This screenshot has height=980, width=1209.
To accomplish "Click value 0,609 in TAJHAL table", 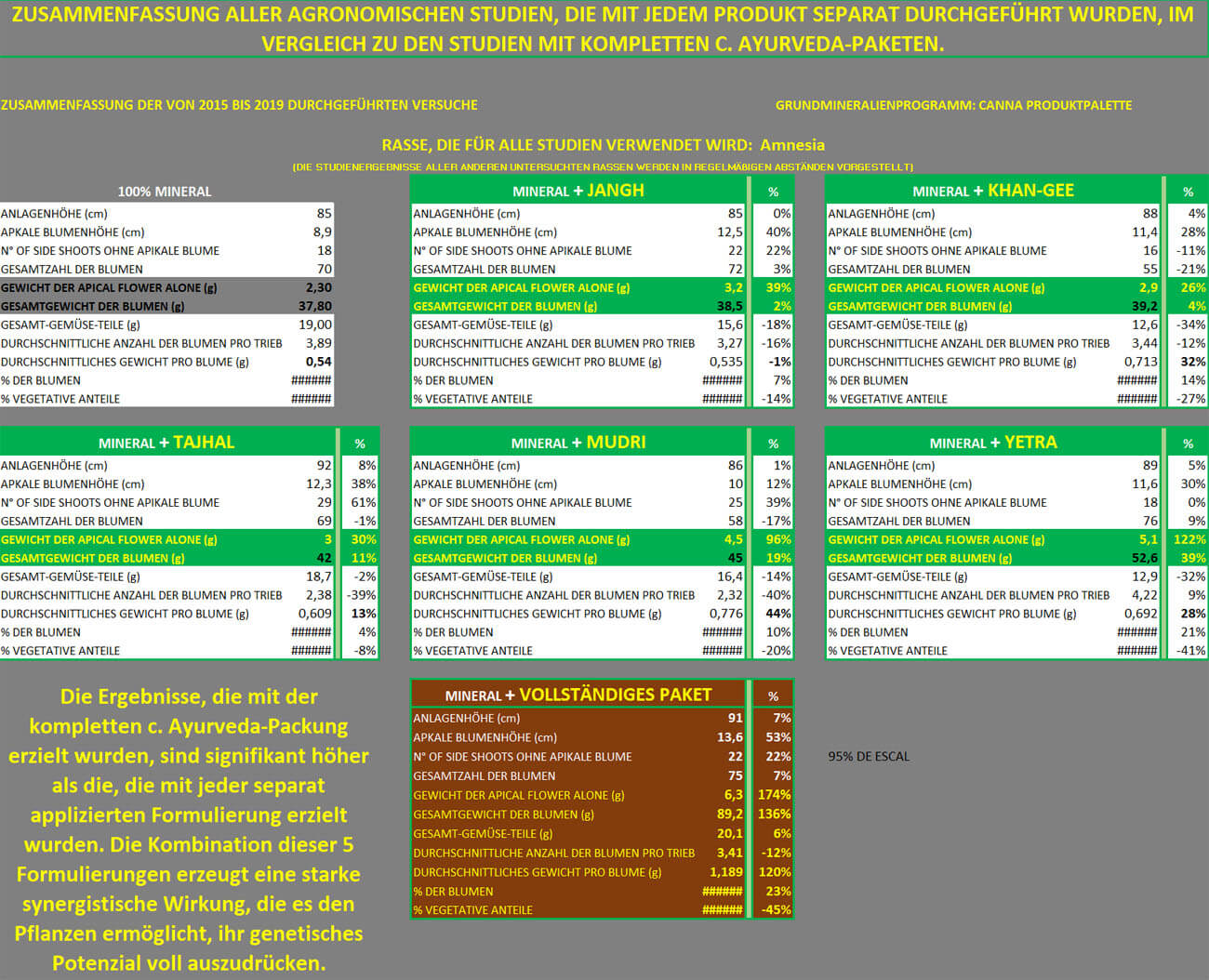I will click(314, 614).
